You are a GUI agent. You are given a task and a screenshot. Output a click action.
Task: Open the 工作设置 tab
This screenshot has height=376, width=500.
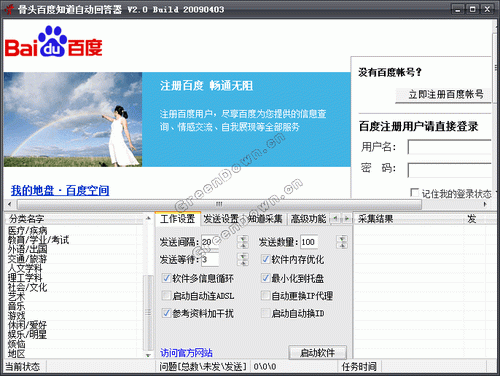click(x=178, y=219)
